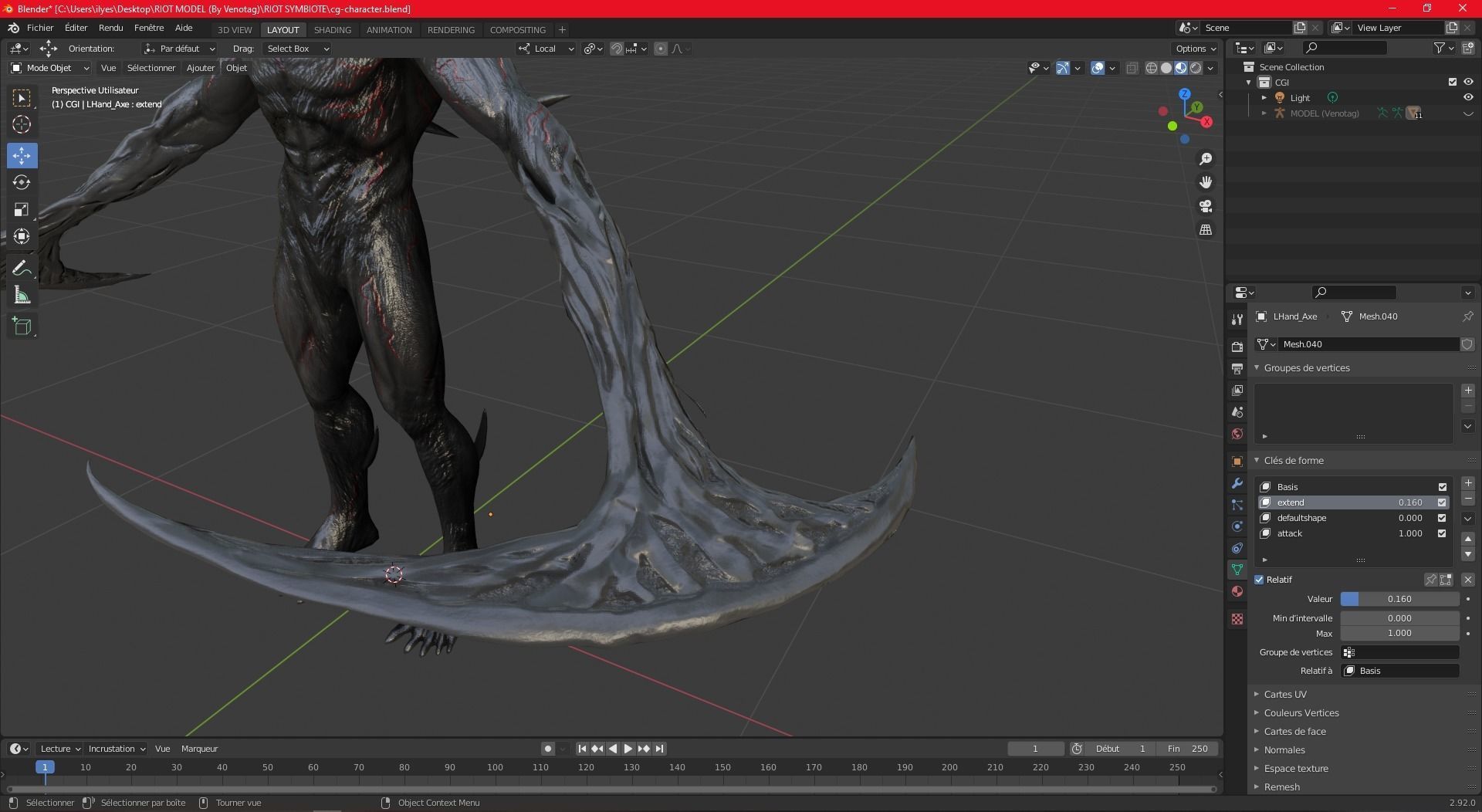The image size is (1482, 812).
Task: Choose the Select Box tool icon
Action: pyautogui.click(x=22, y=97)
